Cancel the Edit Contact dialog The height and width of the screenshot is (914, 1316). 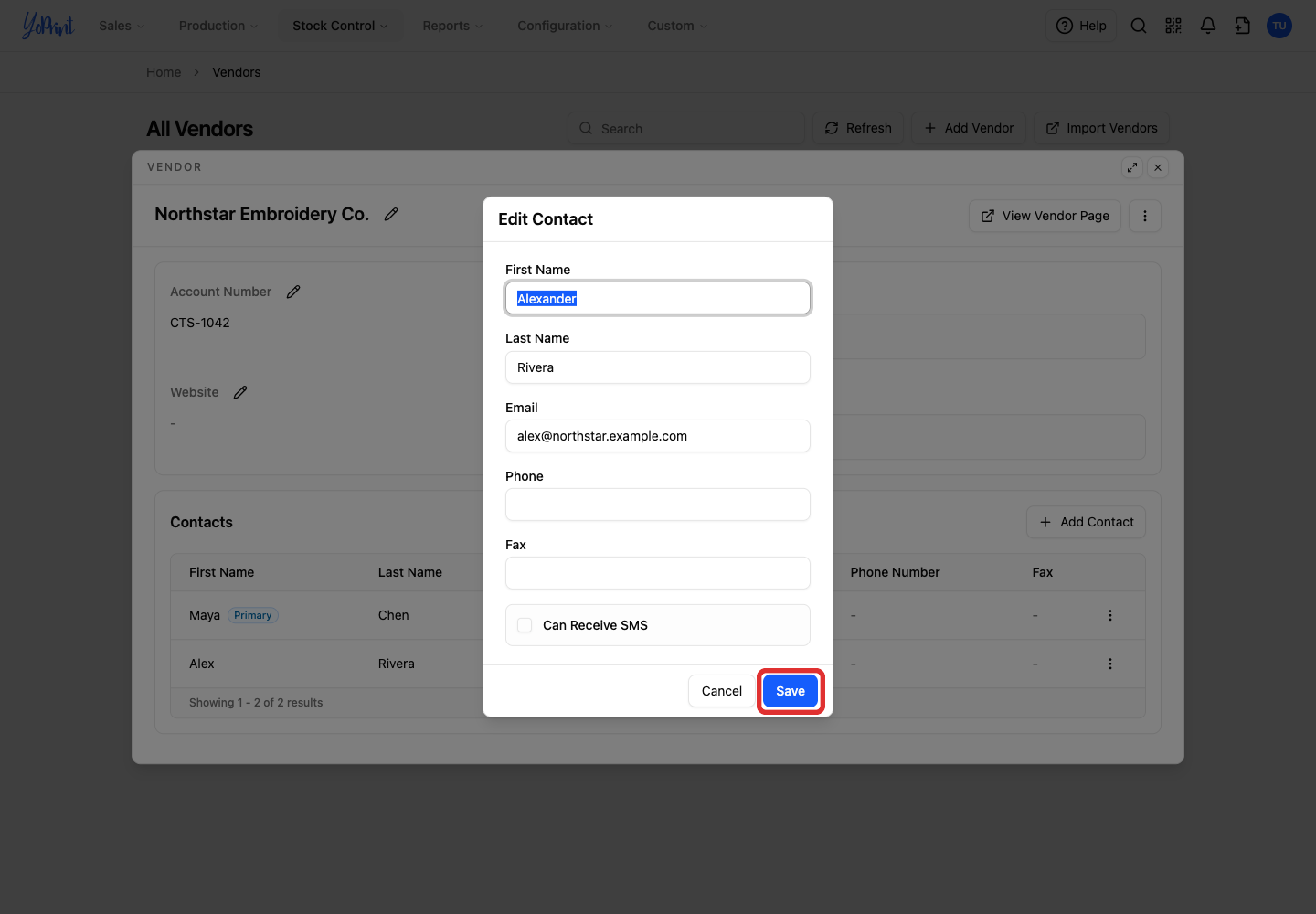click(722, 691)
